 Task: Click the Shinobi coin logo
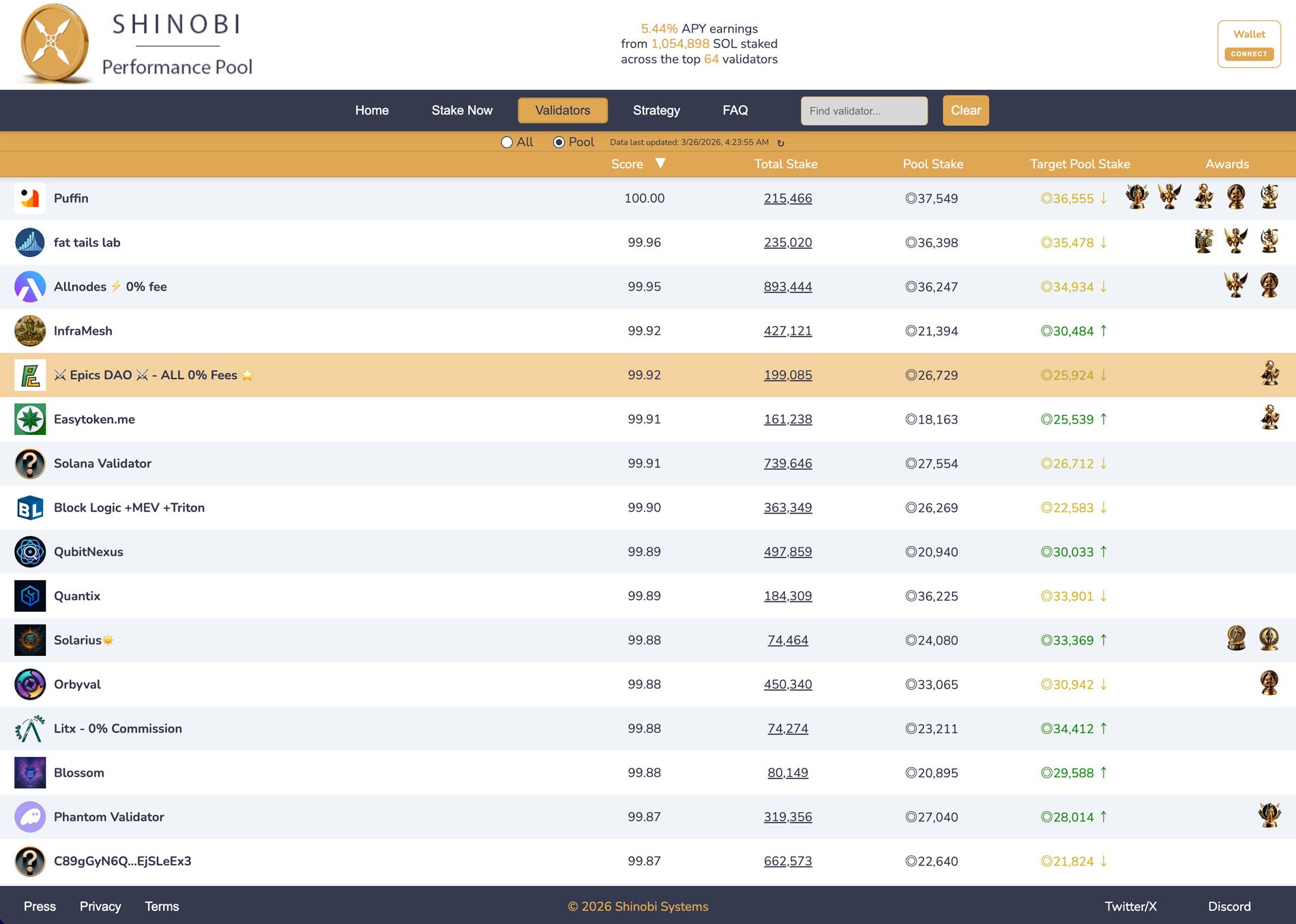55,44
